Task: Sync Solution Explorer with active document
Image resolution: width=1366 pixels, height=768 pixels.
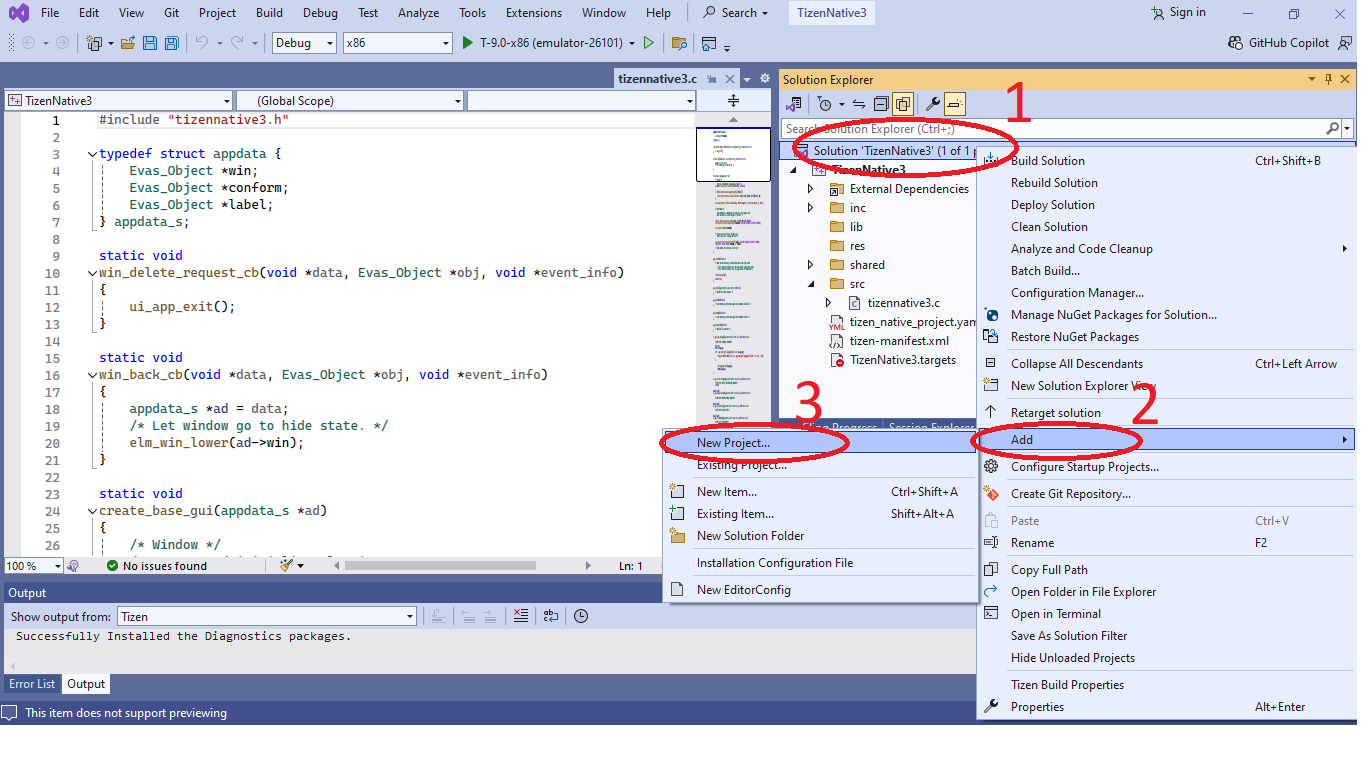Action: [858, 103]
